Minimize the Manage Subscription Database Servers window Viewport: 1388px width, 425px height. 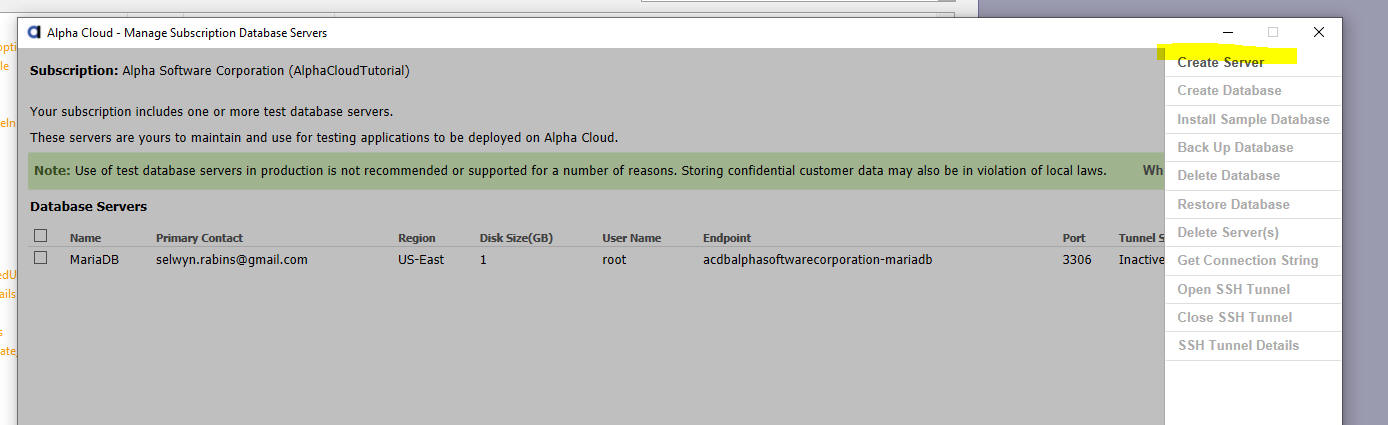click(x=1227, y=33)
